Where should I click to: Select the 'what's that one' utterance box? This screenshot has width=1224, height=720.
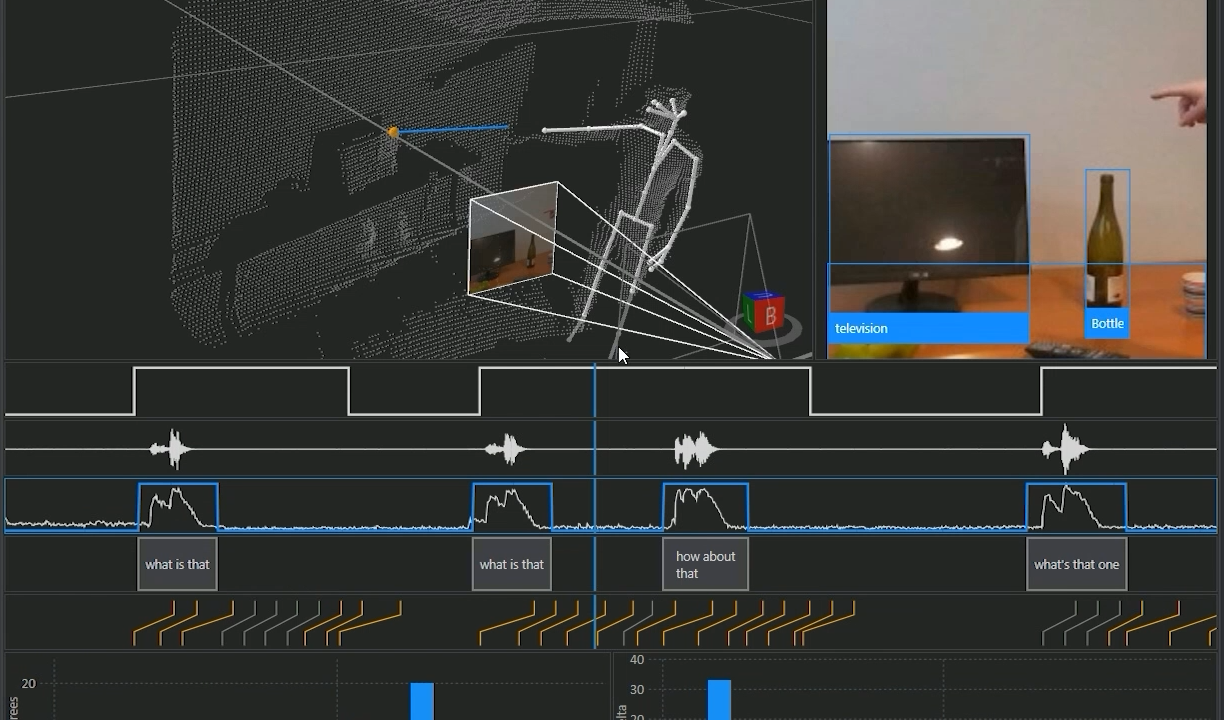(x=1076, y=563)
